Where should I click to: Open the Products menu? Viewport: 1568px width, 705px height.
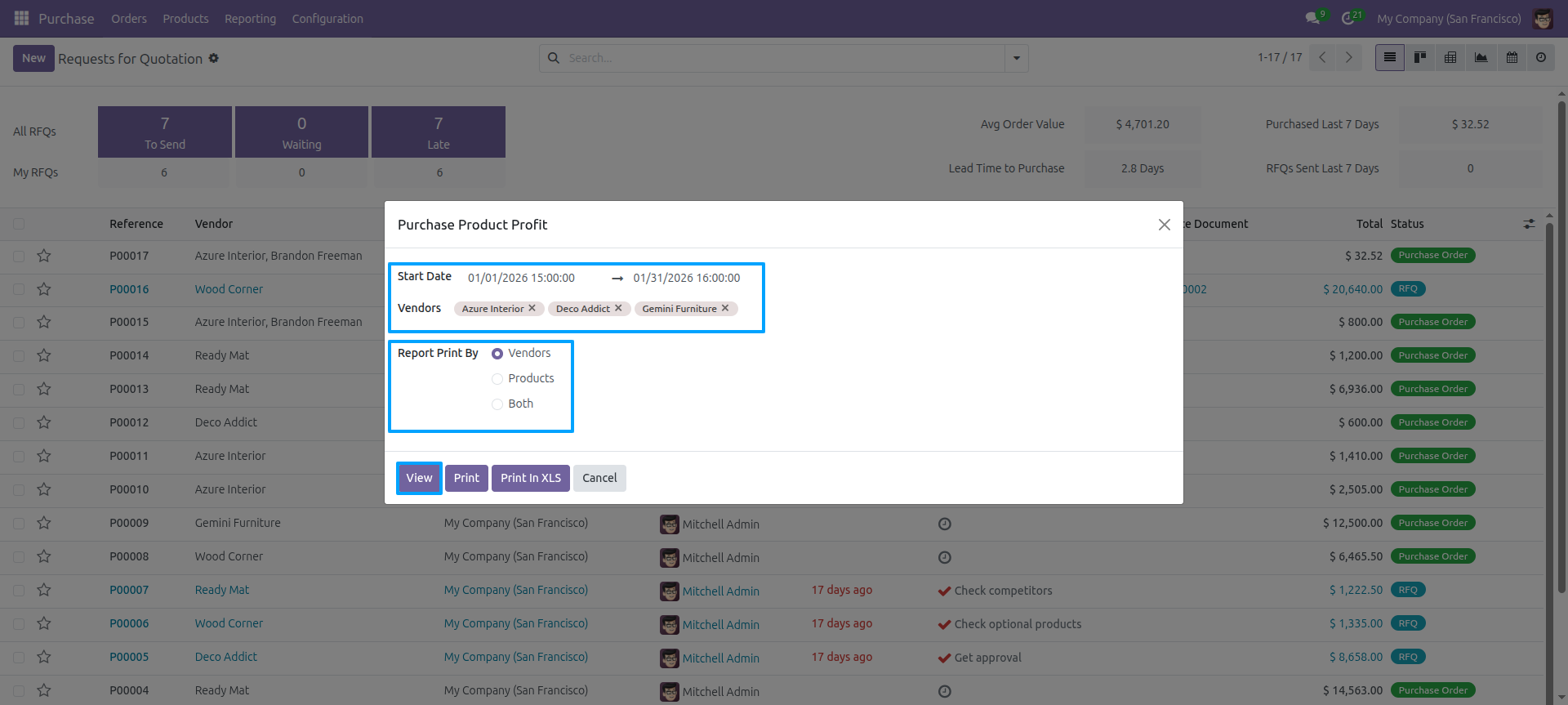coord(185,19)
